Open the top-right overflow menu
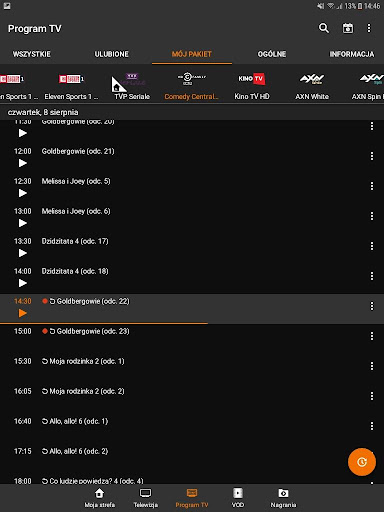The width and height of the screenshot is (384, 512). [369, 28]
